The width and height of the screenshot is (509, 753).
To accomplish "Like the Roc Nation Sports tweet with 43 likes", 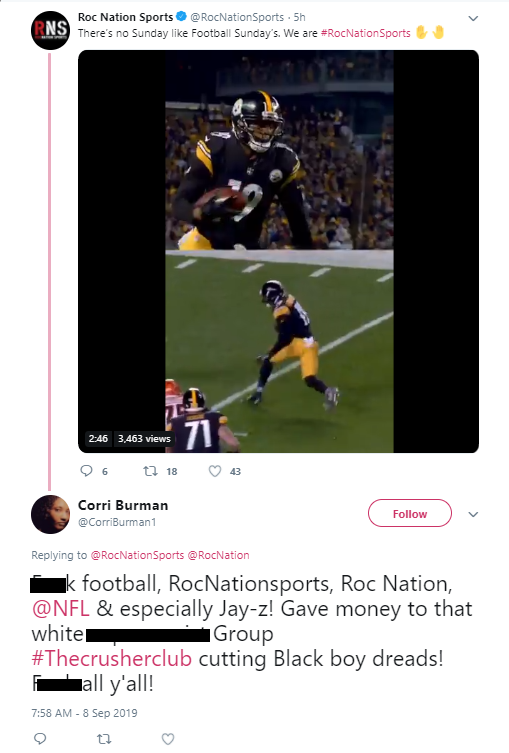I will (x=215, y=471).
